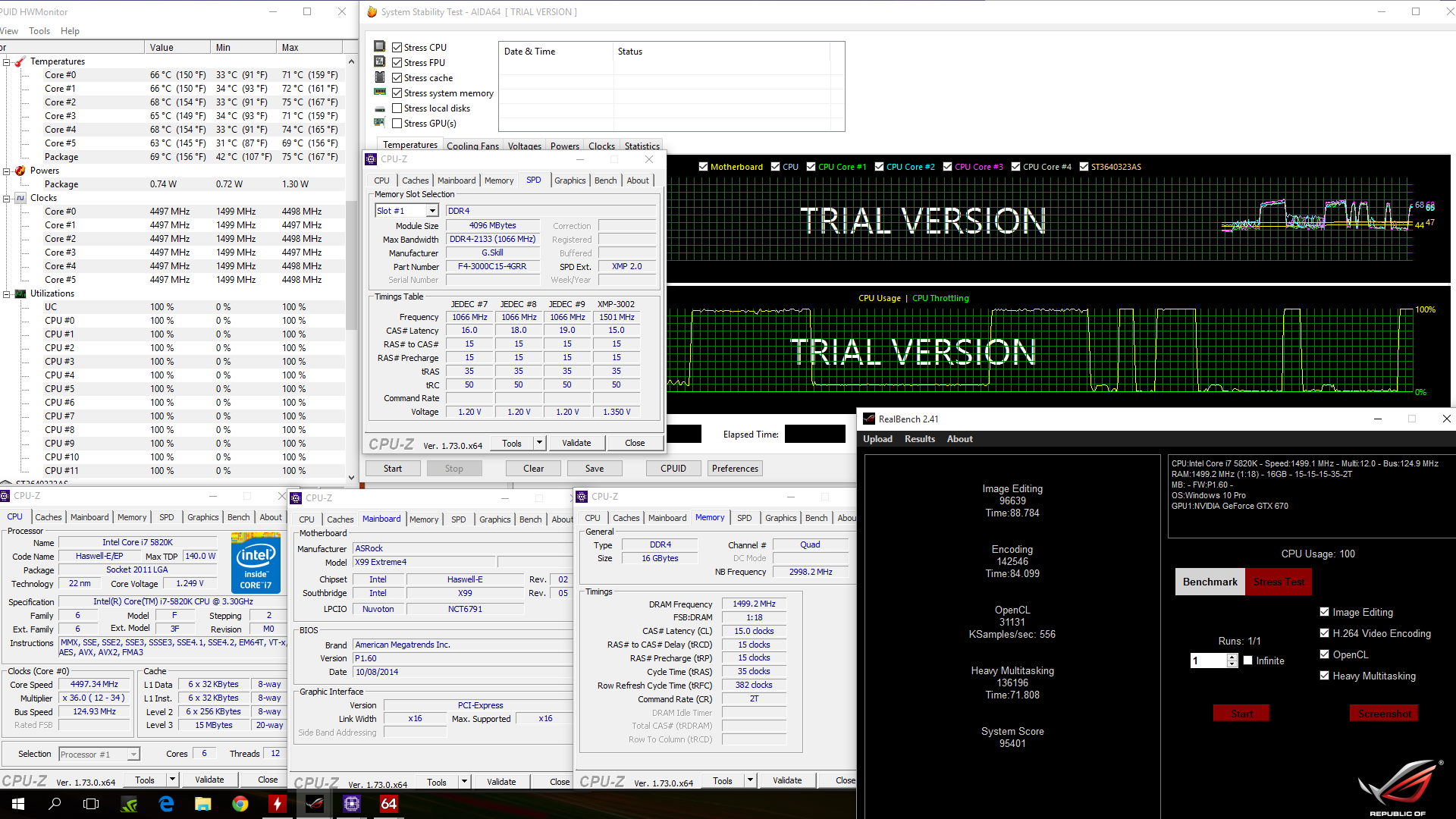Collapse the Temperatures tree in HWMonitor
This screenshot has height=819, width=1456.
(x=6, y=61)
